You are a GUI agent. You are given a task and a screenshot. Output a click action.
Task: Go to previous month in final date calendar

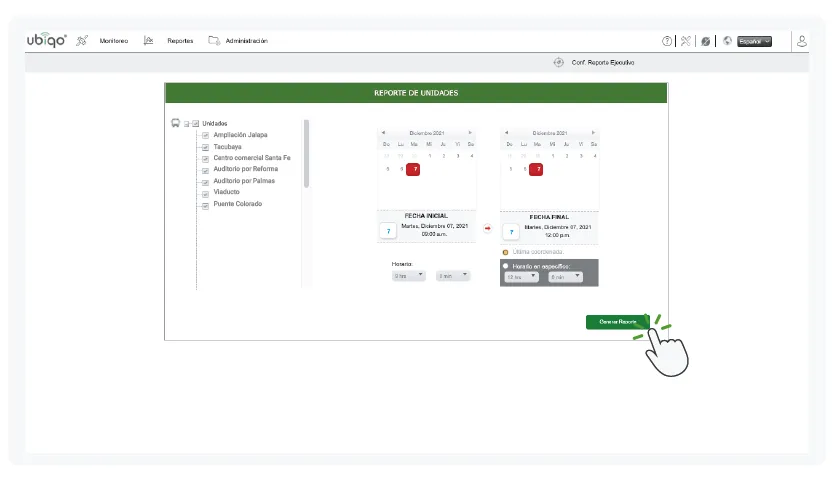pyautogui.click(x=507, y=132)
